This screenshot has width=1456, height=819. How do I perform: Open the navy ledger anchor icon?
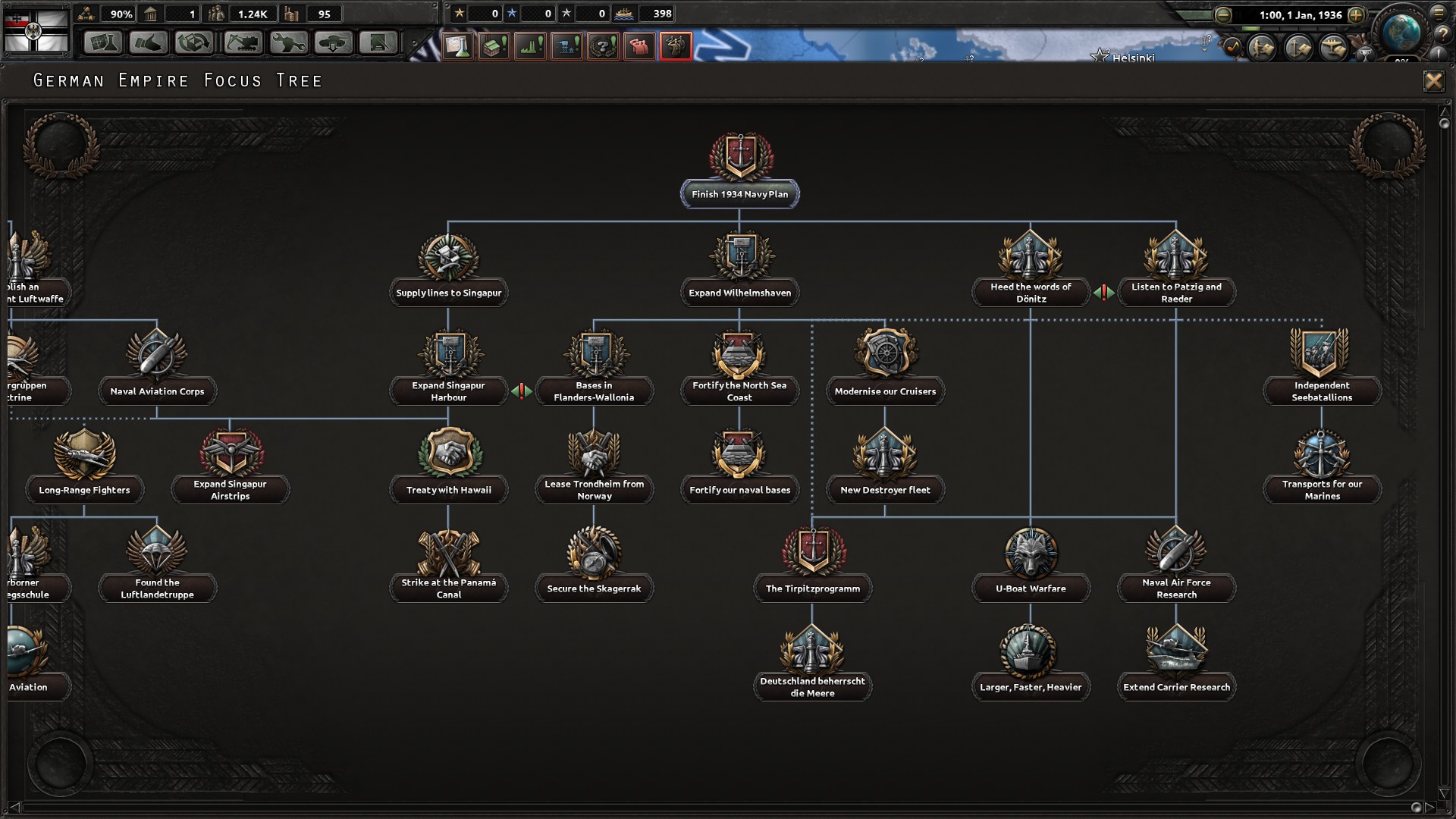coord(1298,48)
